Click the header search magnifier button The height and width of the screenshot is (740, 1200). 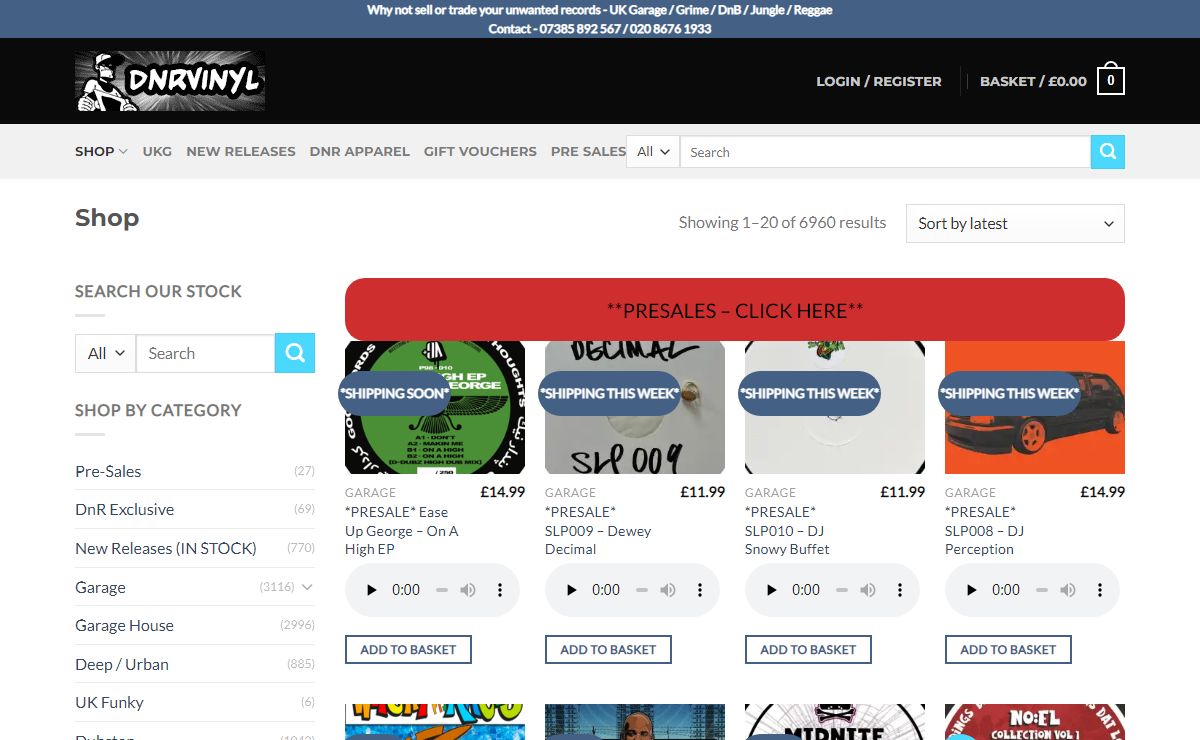coord(1108,152)
